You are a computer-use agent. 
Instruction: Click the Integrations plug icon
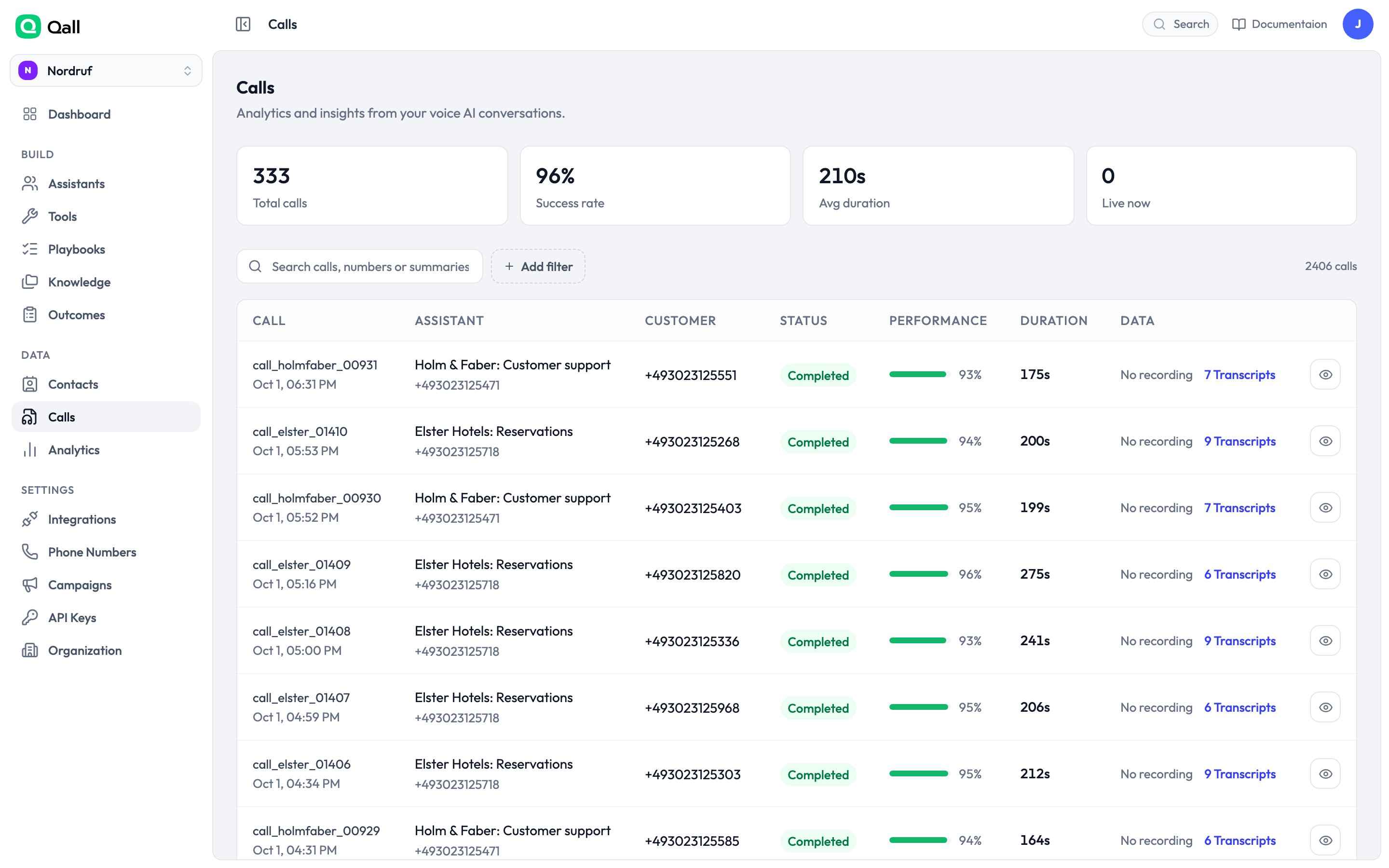click(x=30, y=519)
